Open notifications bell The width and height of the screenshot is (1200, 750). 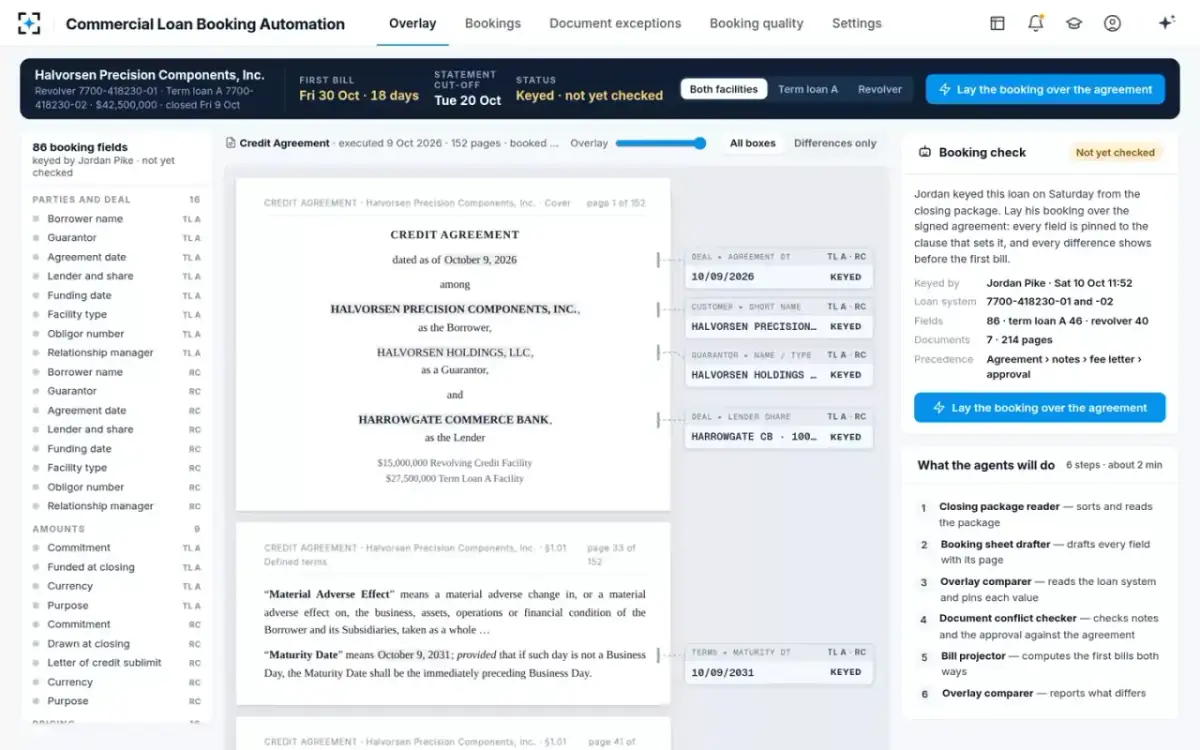1036,23
